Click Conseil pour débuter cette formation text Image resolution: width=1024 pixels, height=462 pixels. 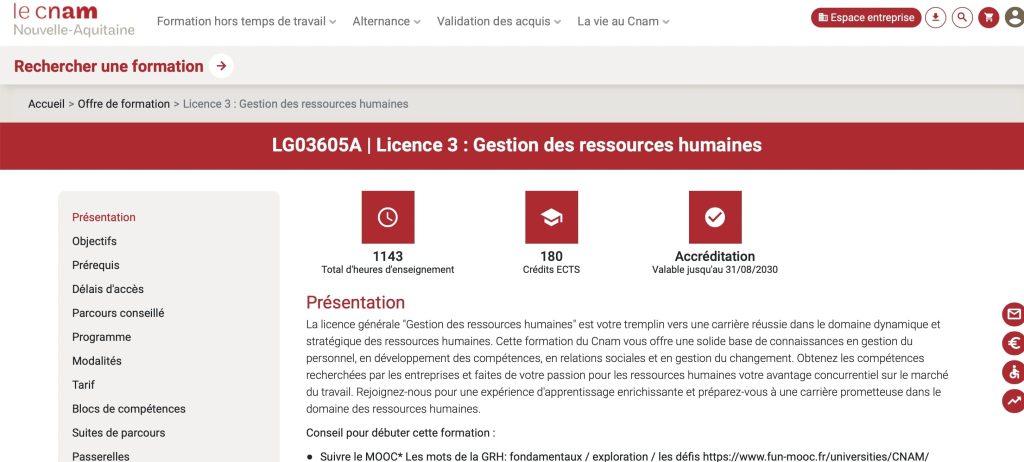tap(400, 433)
